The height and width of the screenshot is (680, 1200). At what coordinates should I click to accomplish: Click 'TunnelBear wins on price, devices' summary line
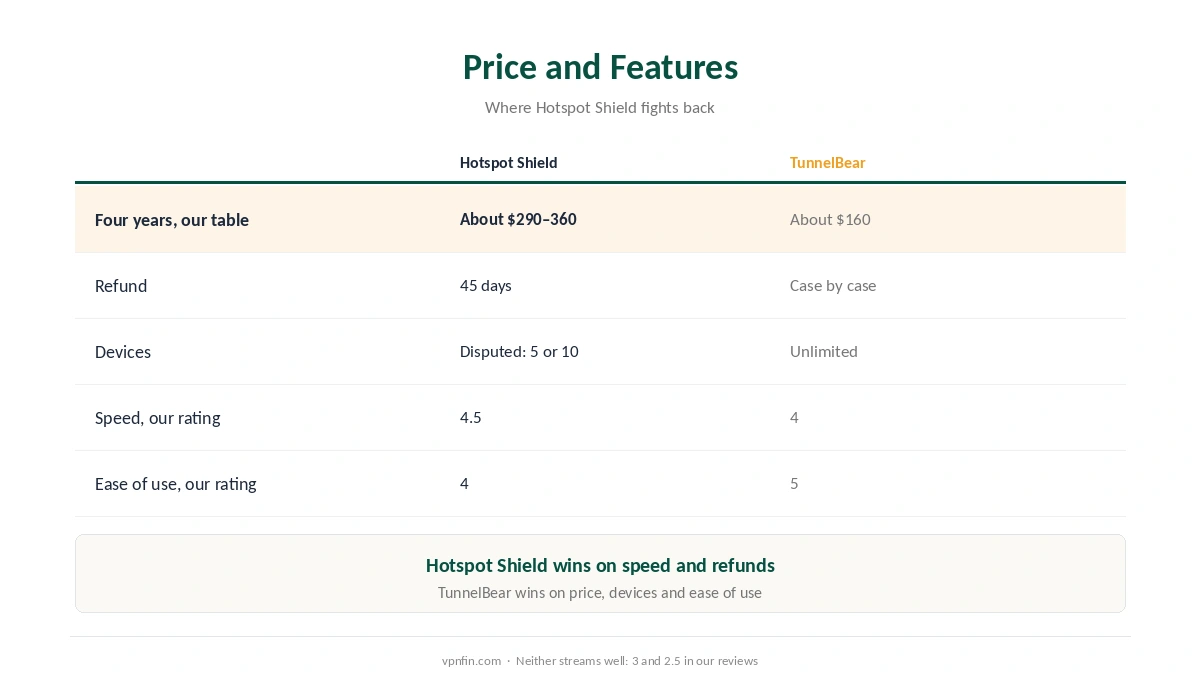[x=600, y=593]
